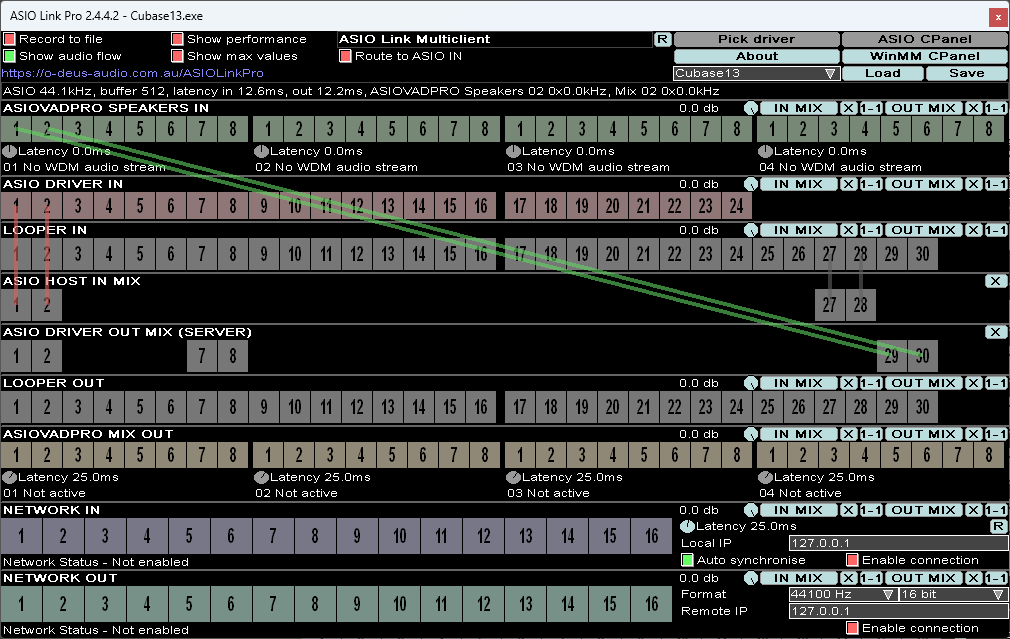Viewport: 1010px width, 639px height.
Task: Adjust ASIOVADPRO Mix Out gain knob
Action: pyautogui.click(x=750, y=434)
